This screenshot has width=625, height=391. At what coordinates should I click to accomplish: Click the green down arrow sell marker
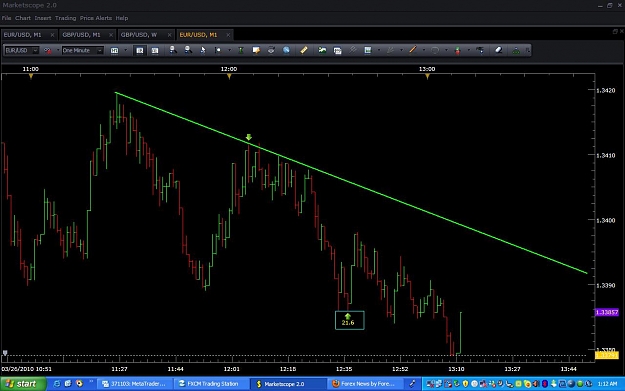249,137
